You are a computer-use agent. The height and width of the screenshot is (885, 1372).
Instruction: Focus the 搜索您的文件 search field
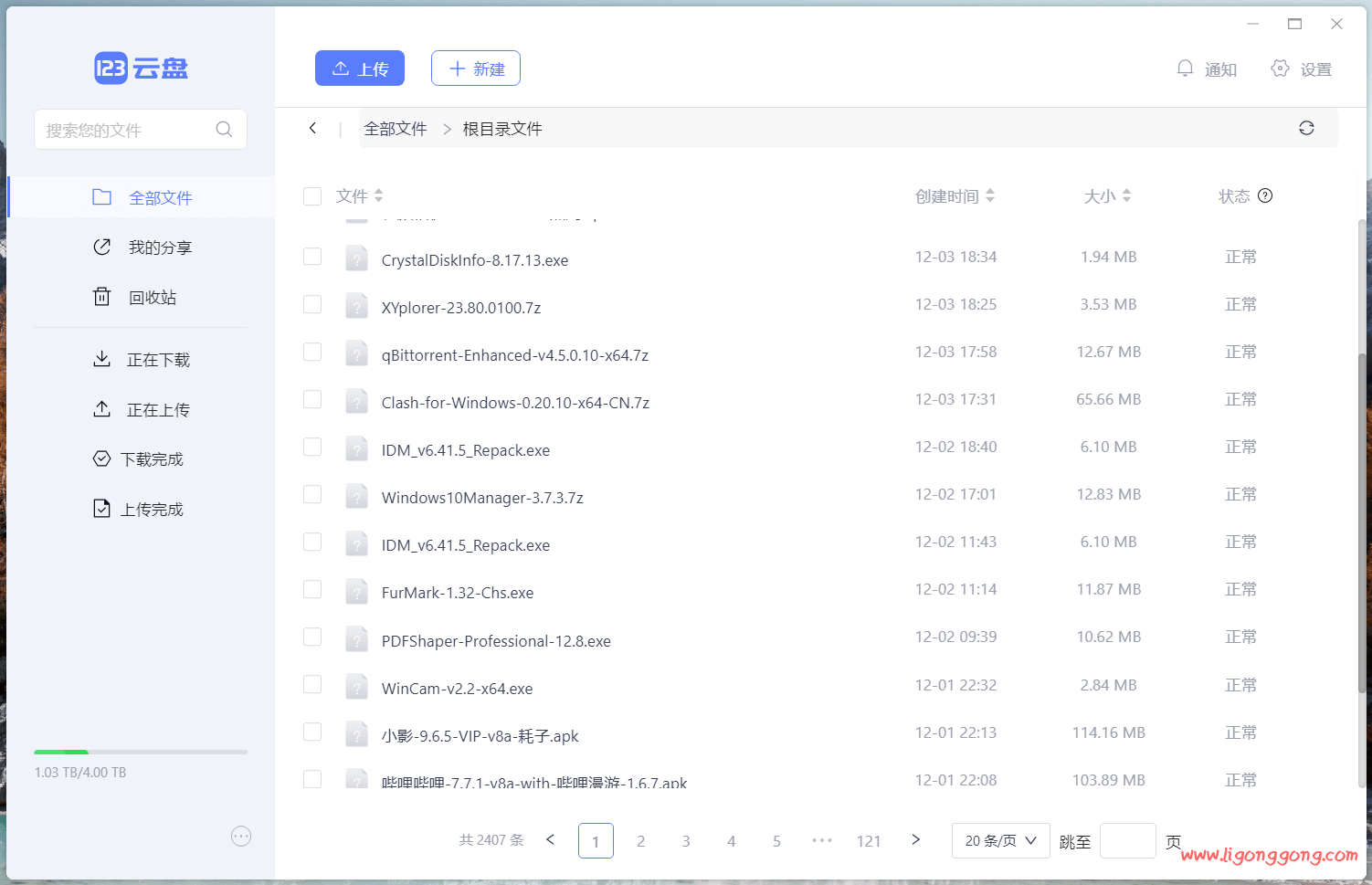pos(141,130)
